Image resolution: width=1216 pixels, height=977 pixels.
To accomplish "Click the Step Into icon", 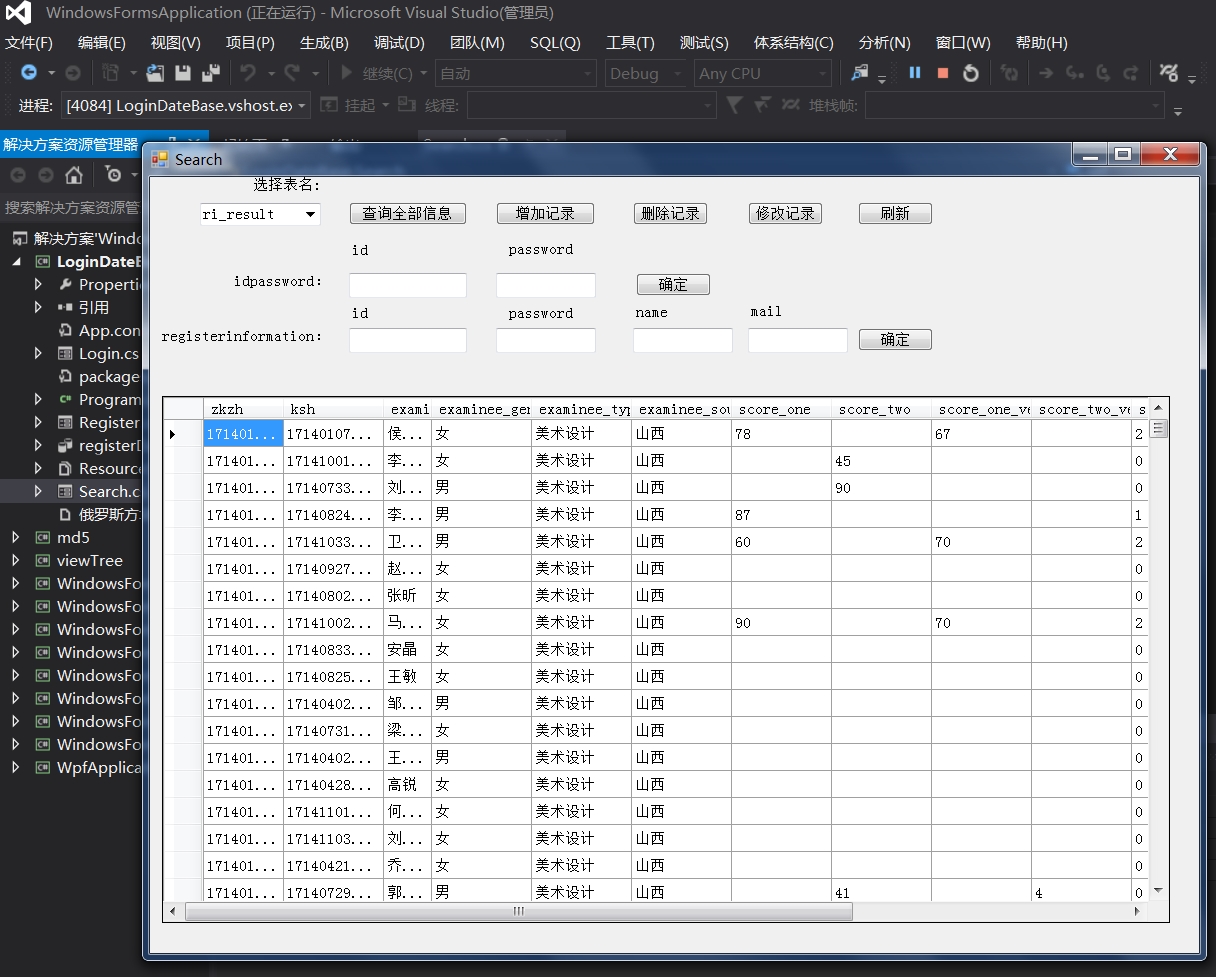I will click(1074, 73).
